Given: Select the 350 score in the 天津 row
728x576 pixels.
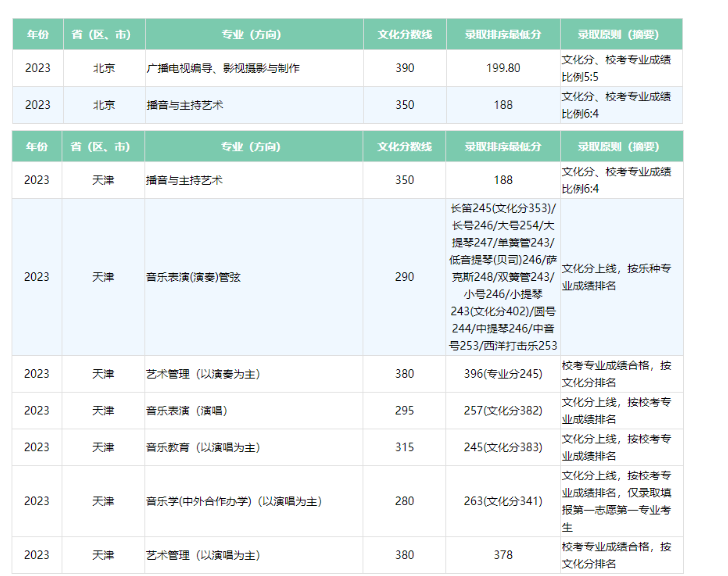Looking at the screenshot, I should pos(404,180).
